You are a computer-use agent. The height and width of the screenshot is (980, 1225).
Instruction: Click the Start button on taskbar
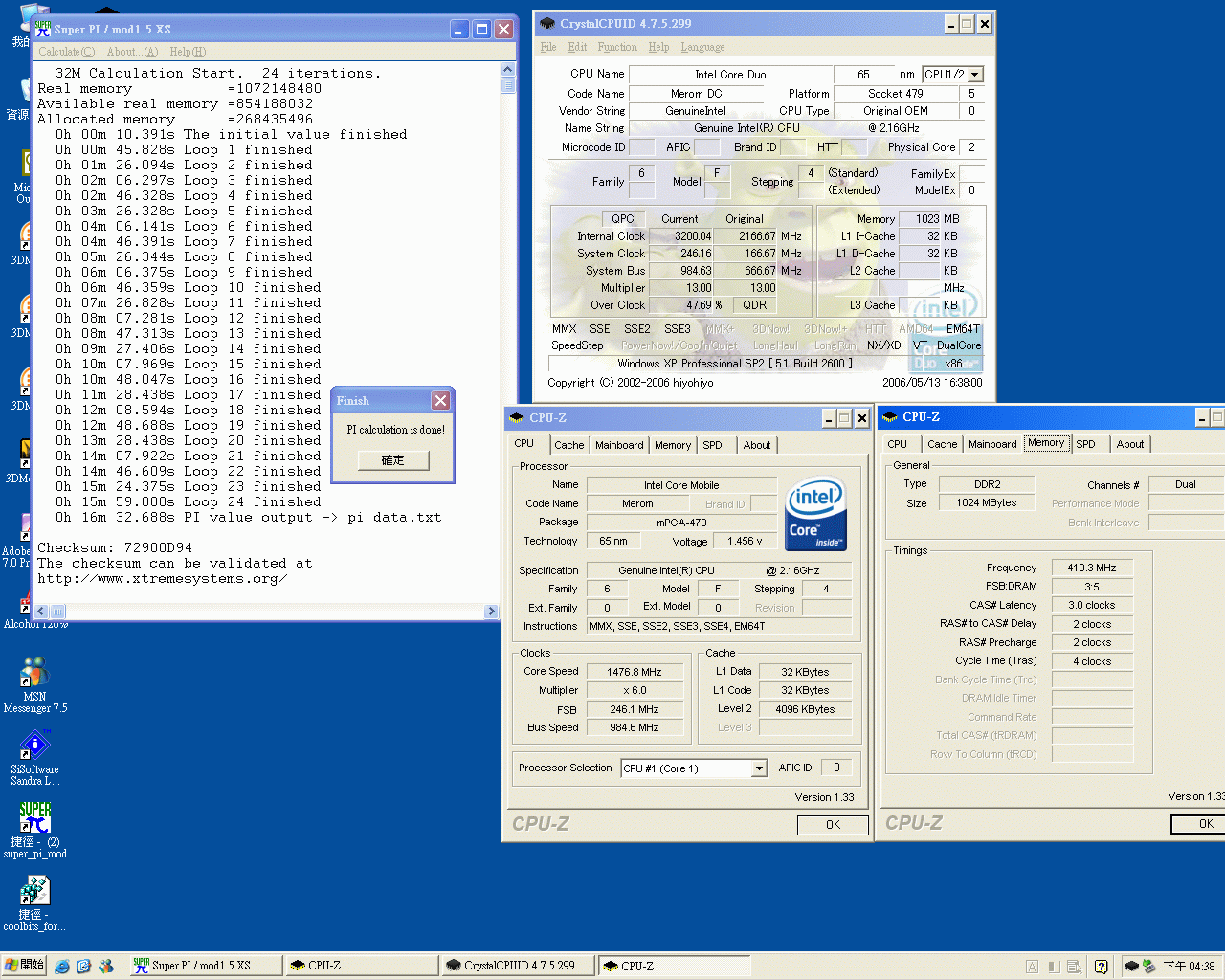coord(24,966)
